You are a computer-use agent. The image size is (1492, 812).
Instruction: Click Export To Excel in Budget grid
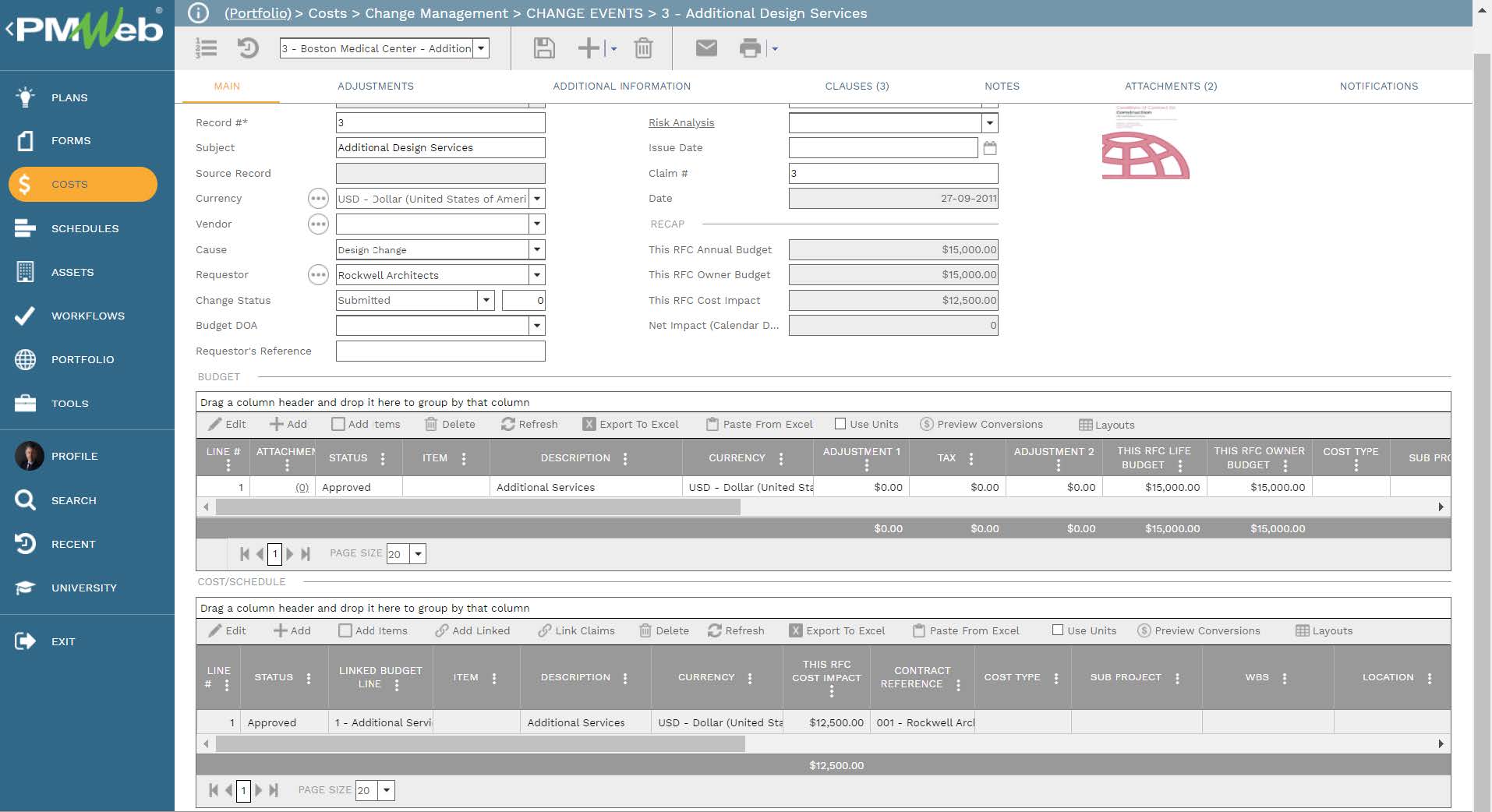click(x=631, y=424)
